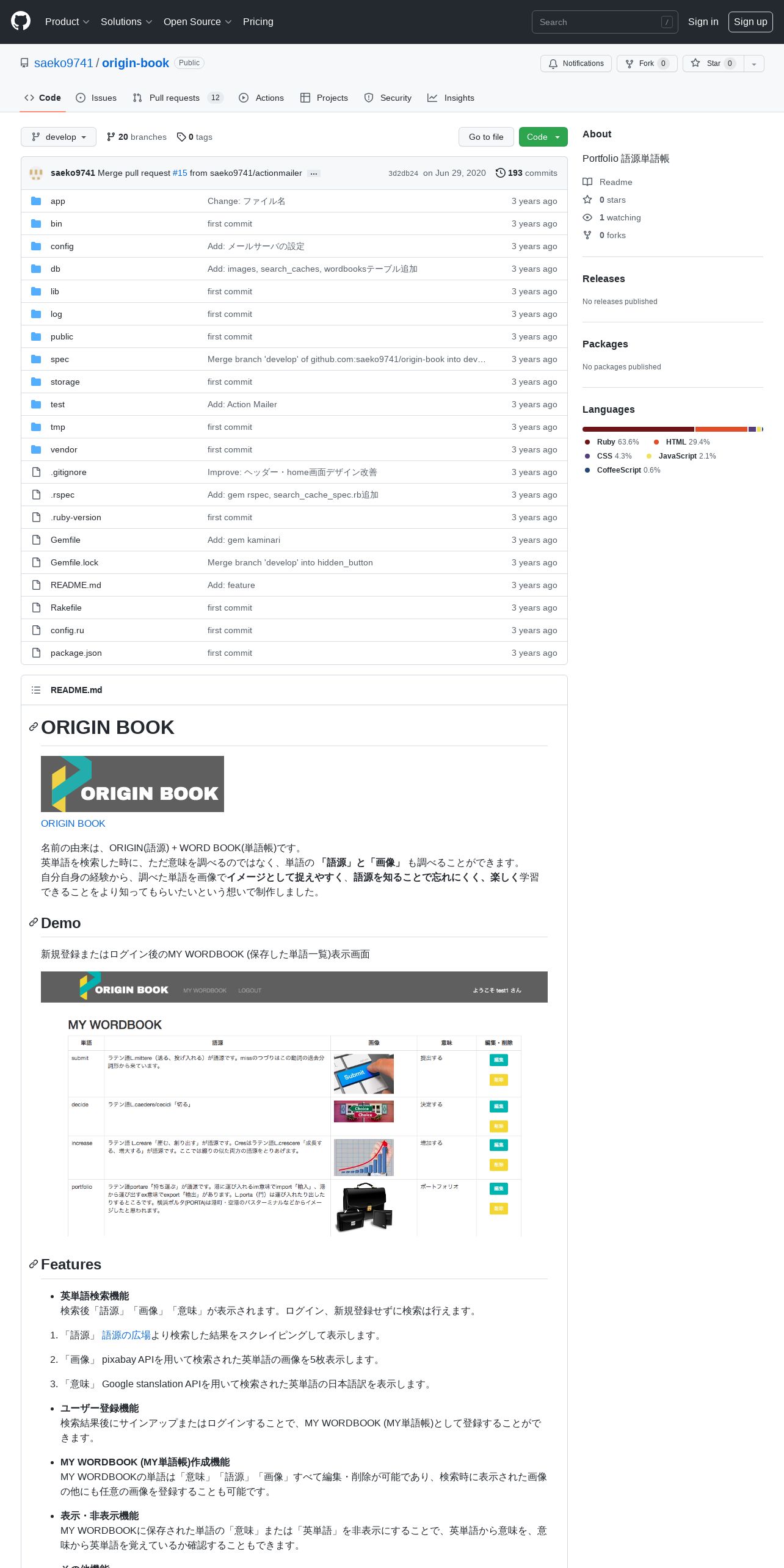Open the Insights tab

click(451, 98)
